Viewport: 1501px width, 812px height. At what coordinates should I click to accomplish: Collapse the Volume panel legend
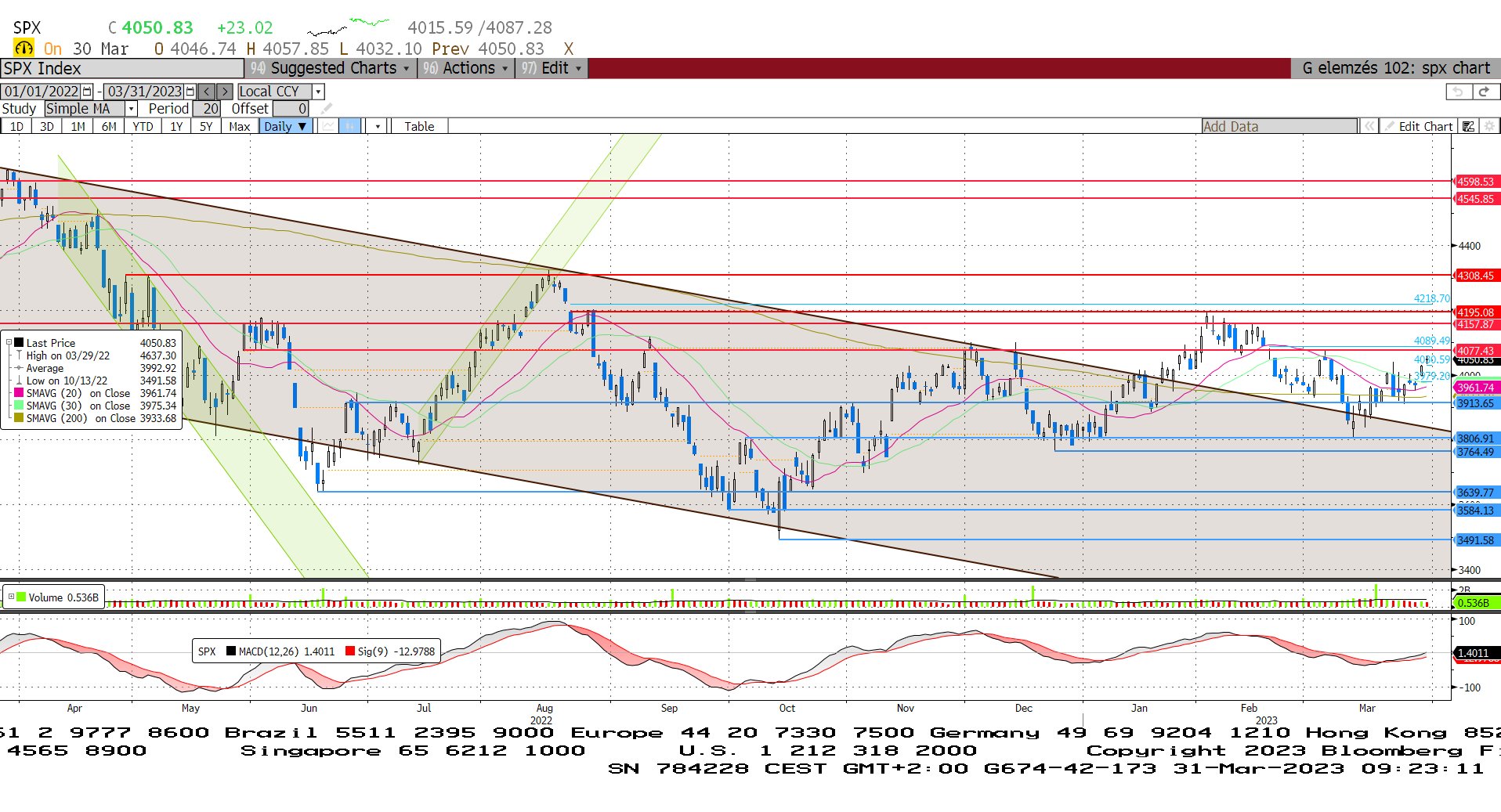point(11,597)
